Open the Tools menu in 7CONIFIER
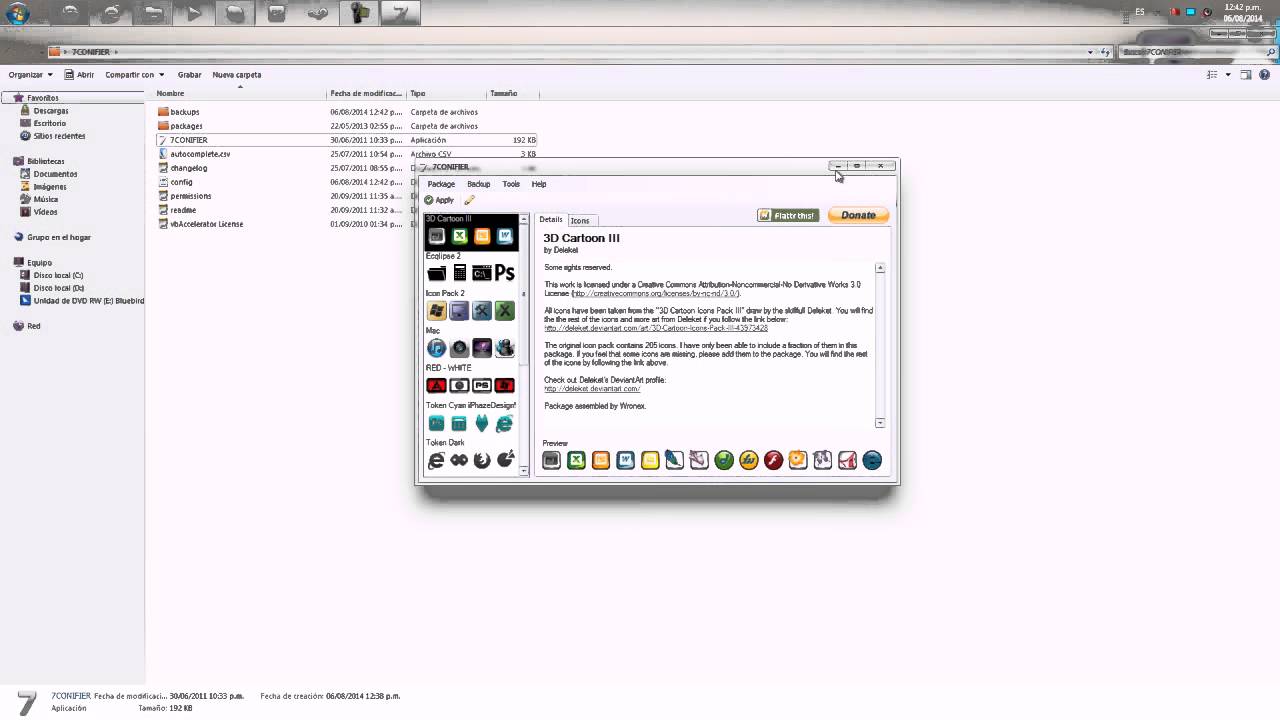The image size is (1280, 720). pos(511,184)
